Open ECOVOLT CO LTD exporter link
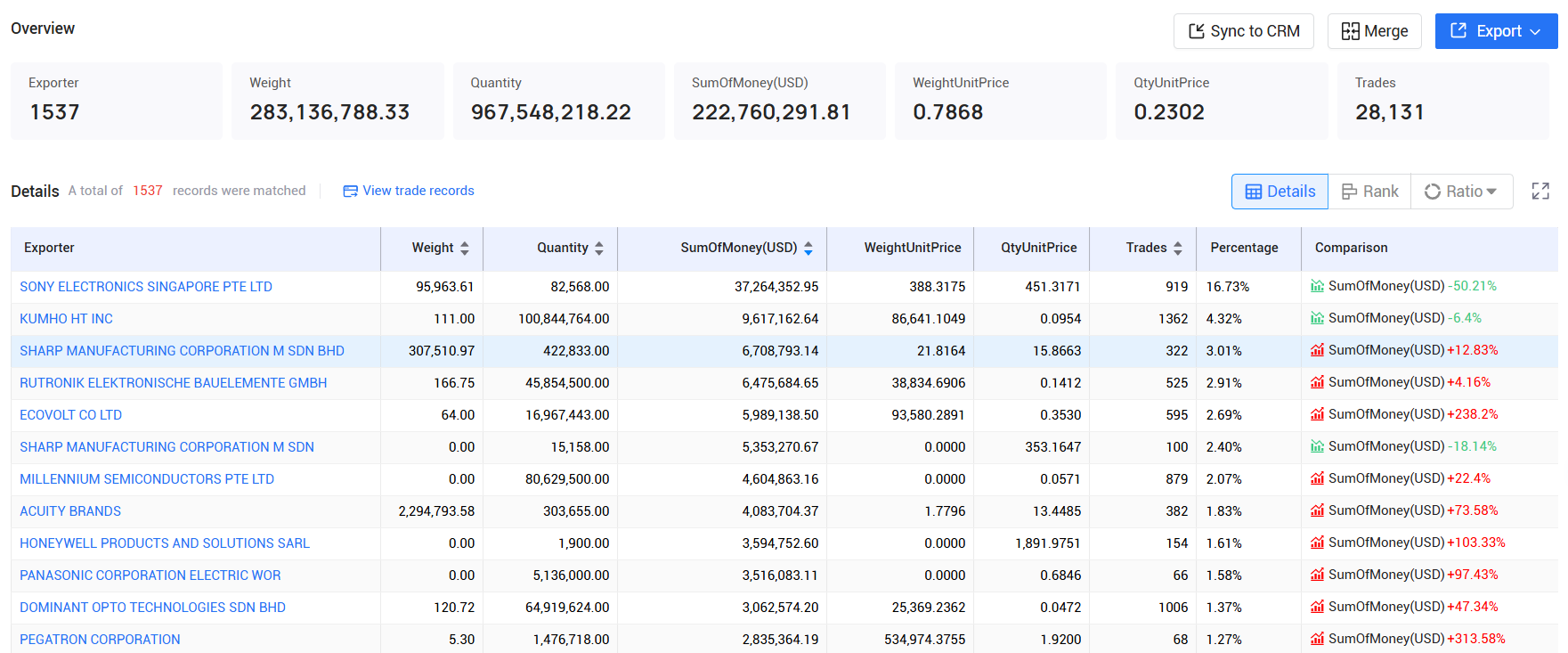Screen dimensions: 1568x653 [x=70, y=415]
